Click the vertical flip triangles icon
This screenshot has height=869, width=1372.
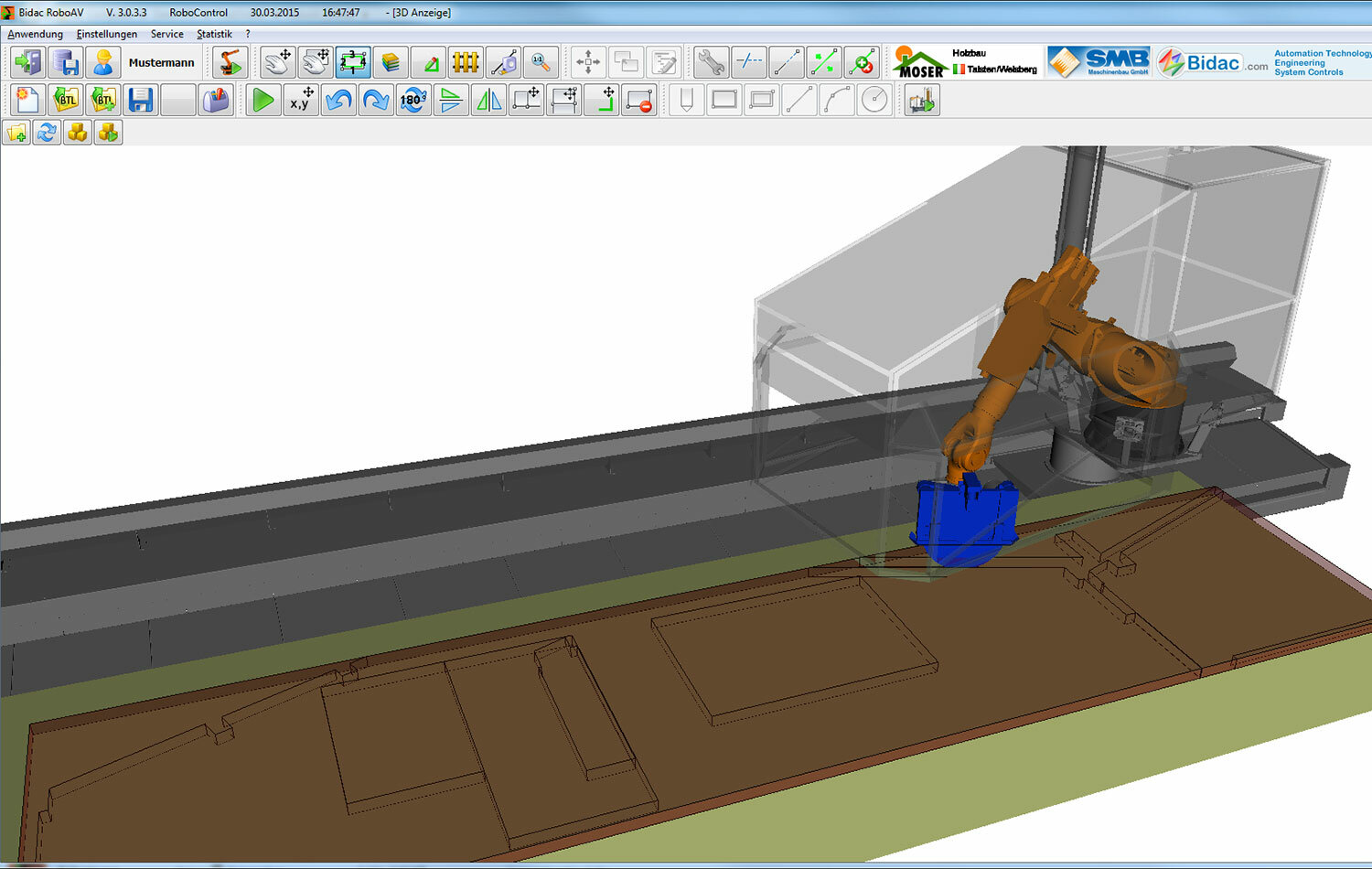point(451,100)
